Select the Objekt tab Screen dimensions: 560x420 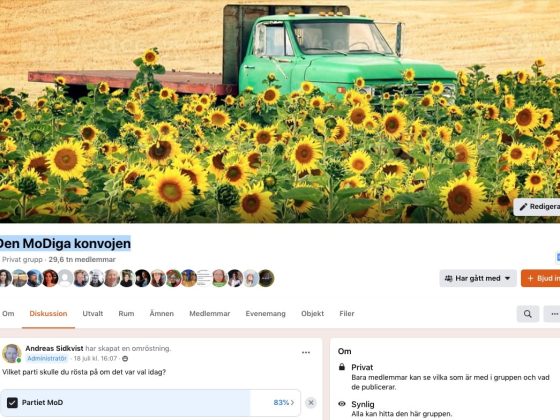pyautogui.click(x=312, y=314)
